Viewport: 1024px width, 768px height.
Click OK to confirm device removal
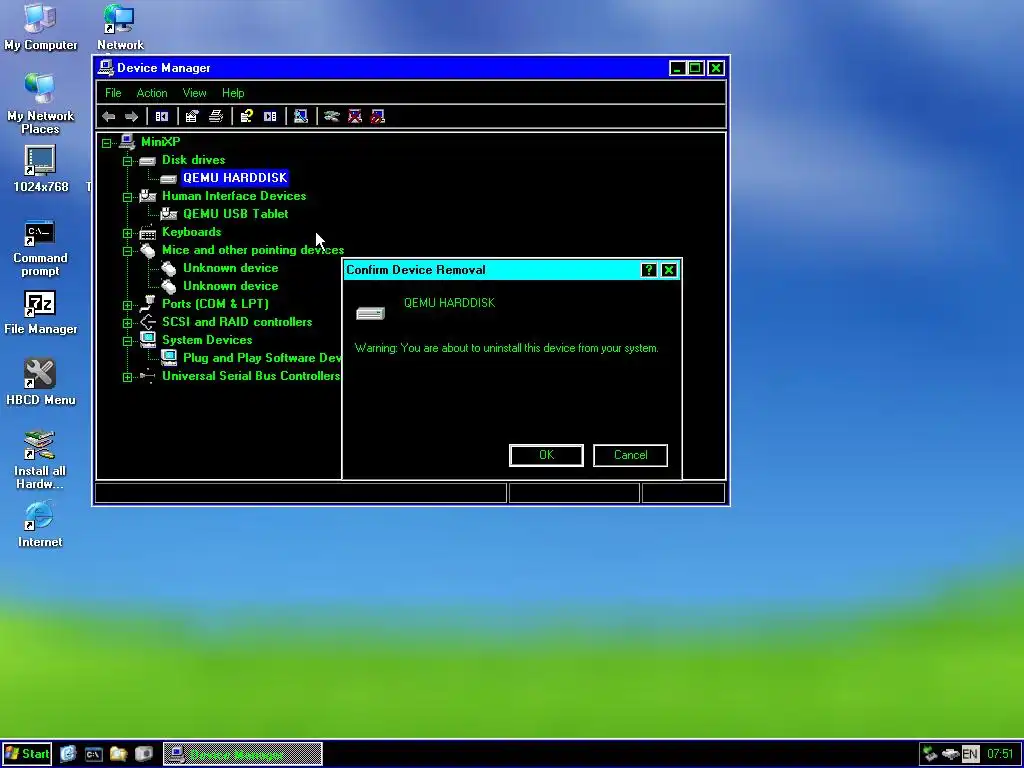(546, 455)
